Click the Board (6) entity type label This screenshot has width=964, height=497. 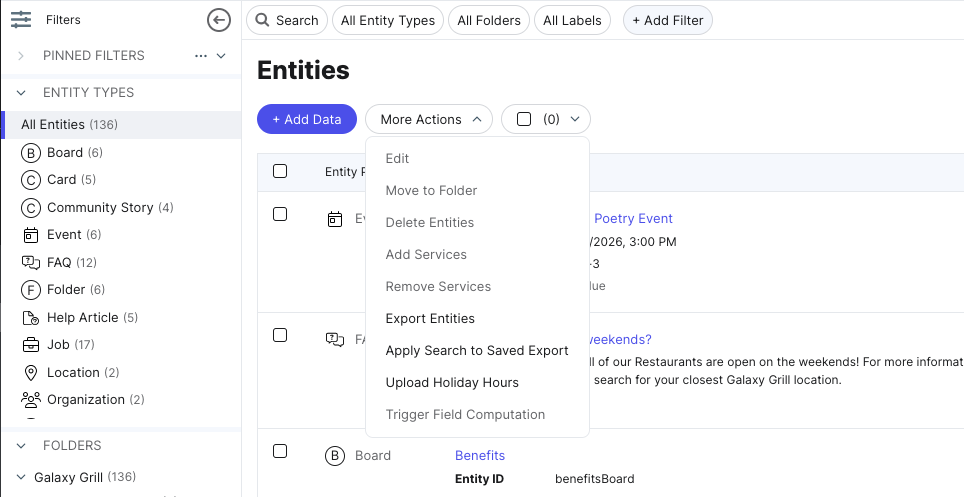[75, 153]
